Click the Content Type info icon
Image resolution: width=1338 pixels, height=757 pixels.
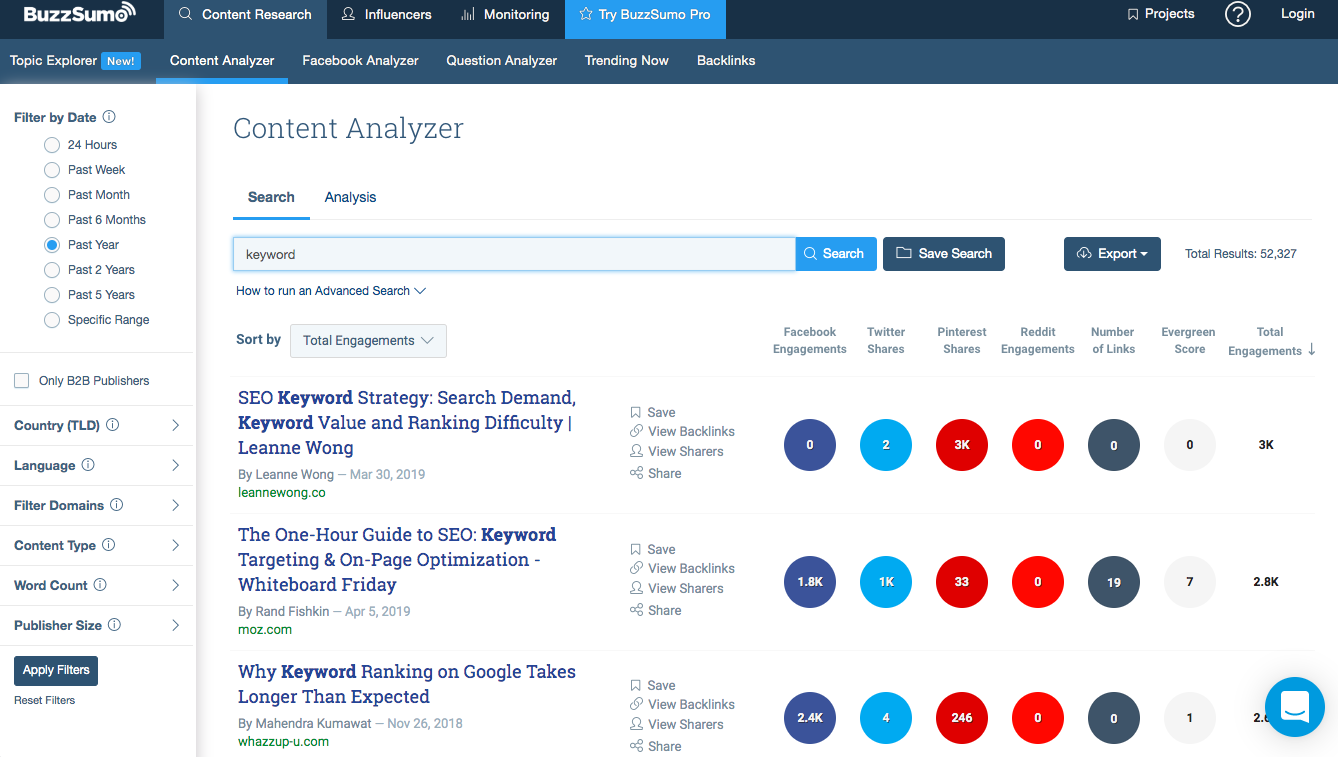pos(108,545)
